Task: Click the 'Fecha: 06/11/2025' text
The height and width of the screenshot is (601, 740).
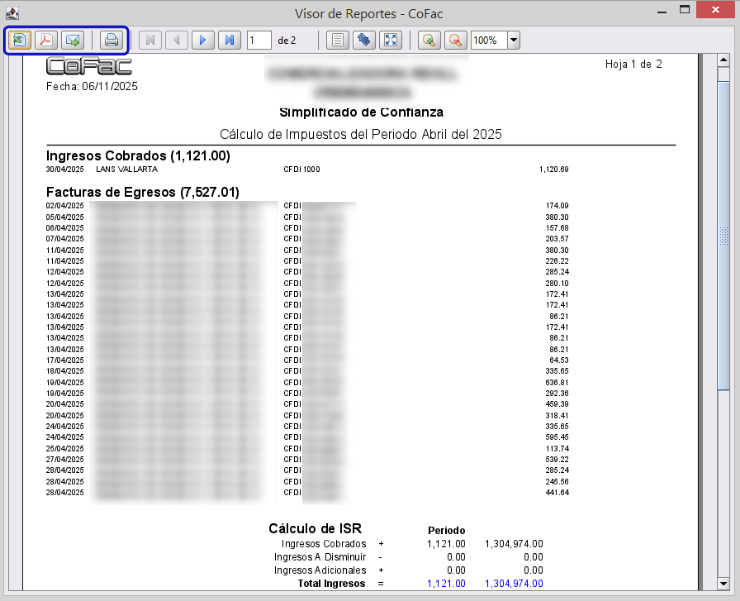Action: [92, 86]
